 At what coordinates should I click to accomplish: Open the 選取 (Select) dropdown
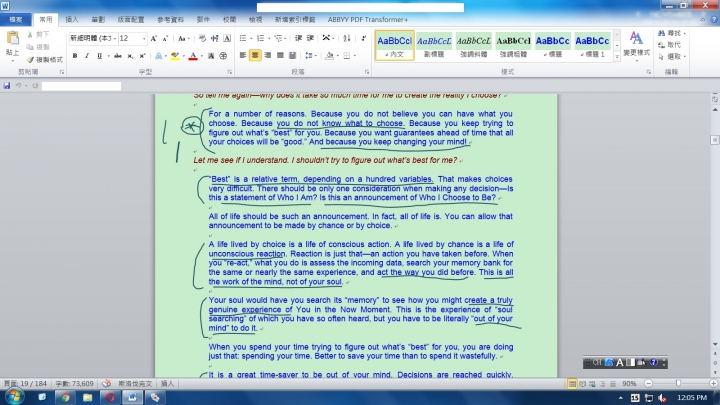pyautogui.click(x=671, y=56)
